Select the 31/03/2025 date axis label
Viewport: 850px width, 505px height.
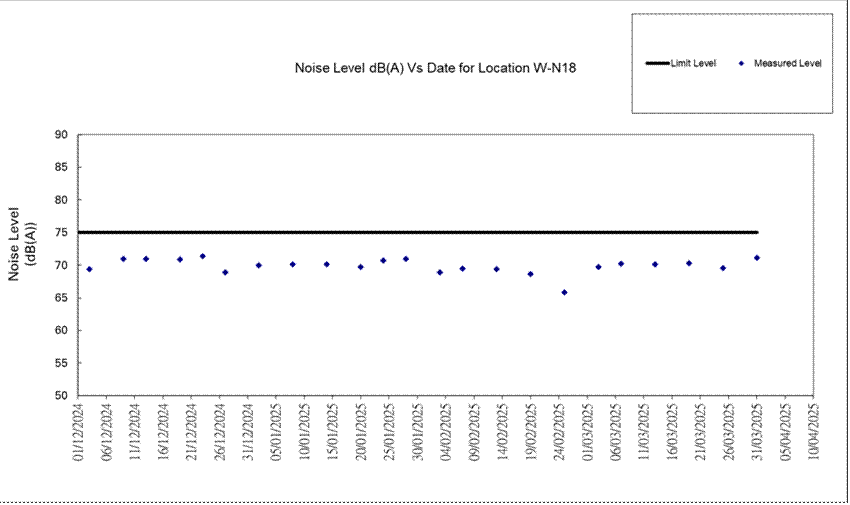click(x=757, y=428)
